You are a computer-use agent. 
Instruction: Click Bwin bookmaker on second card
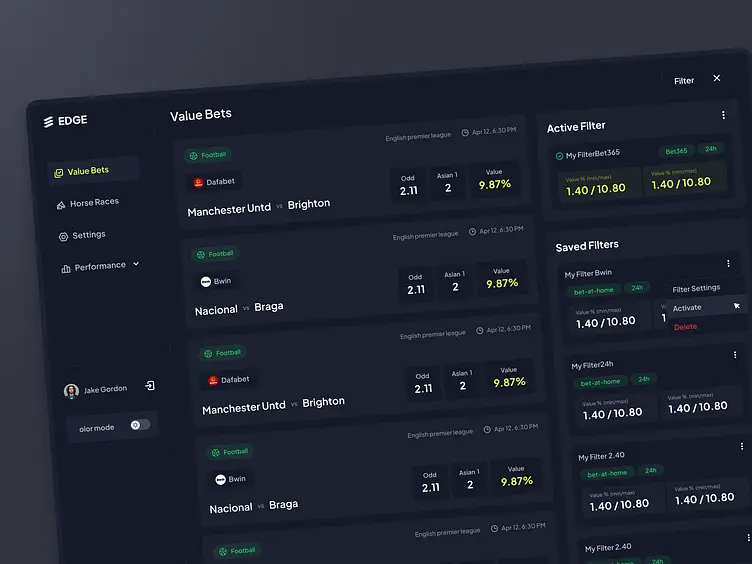(215, 281)
